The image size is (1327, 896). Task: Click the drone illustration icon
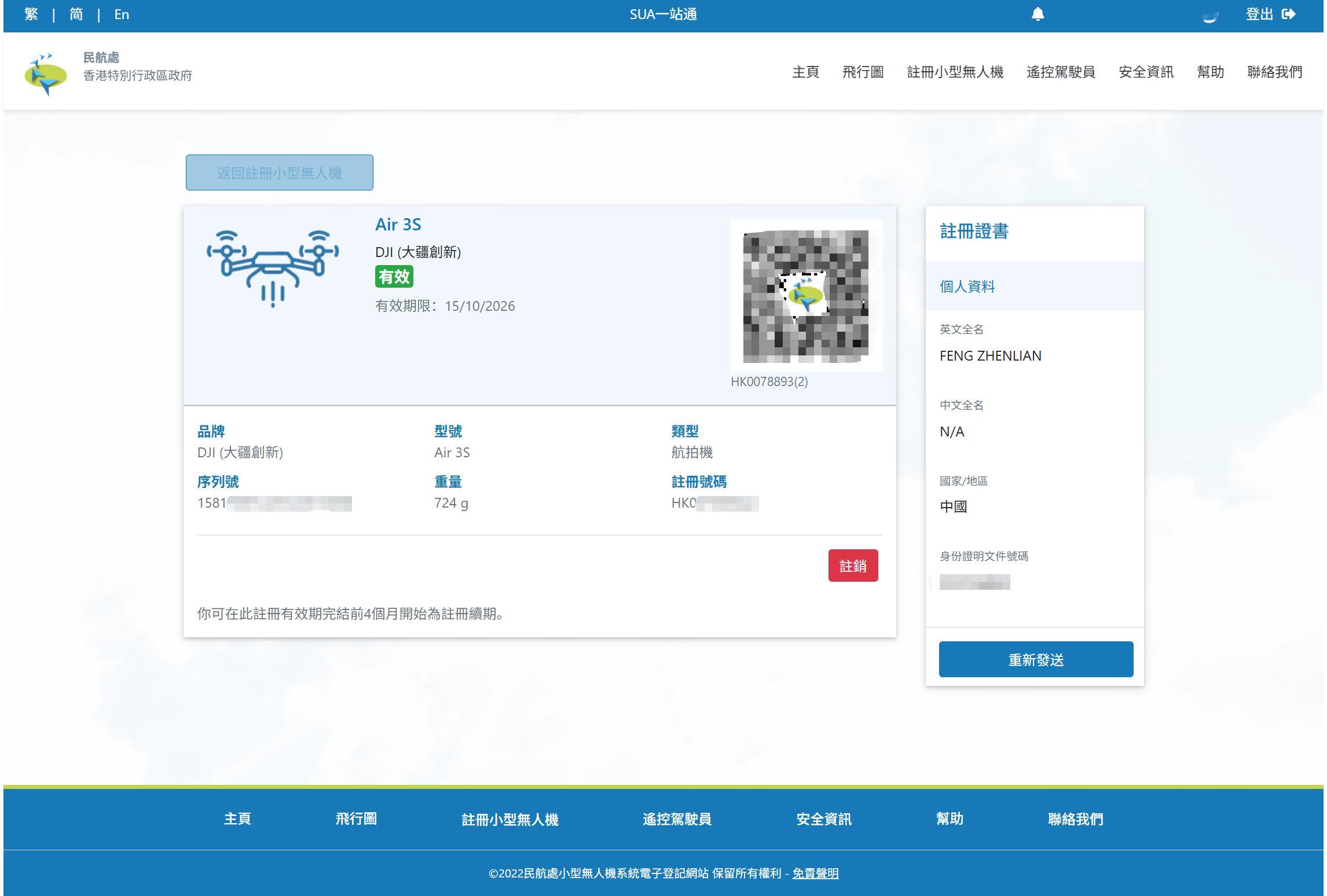click(x=273, y=268)
